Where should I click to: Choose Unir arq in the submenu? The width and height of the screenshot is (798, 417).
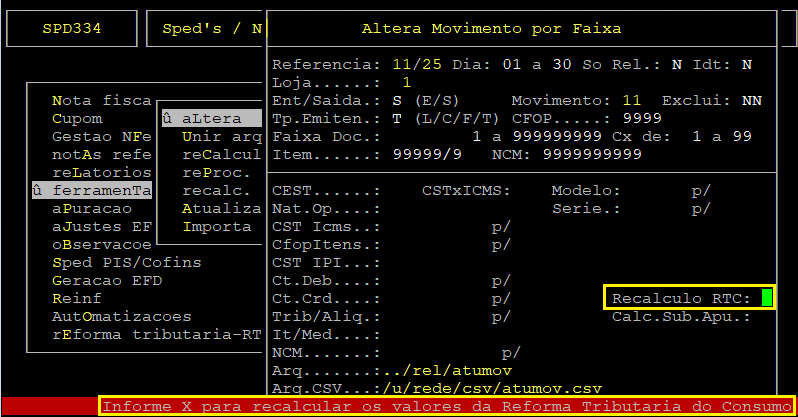(x=221, y=137)
